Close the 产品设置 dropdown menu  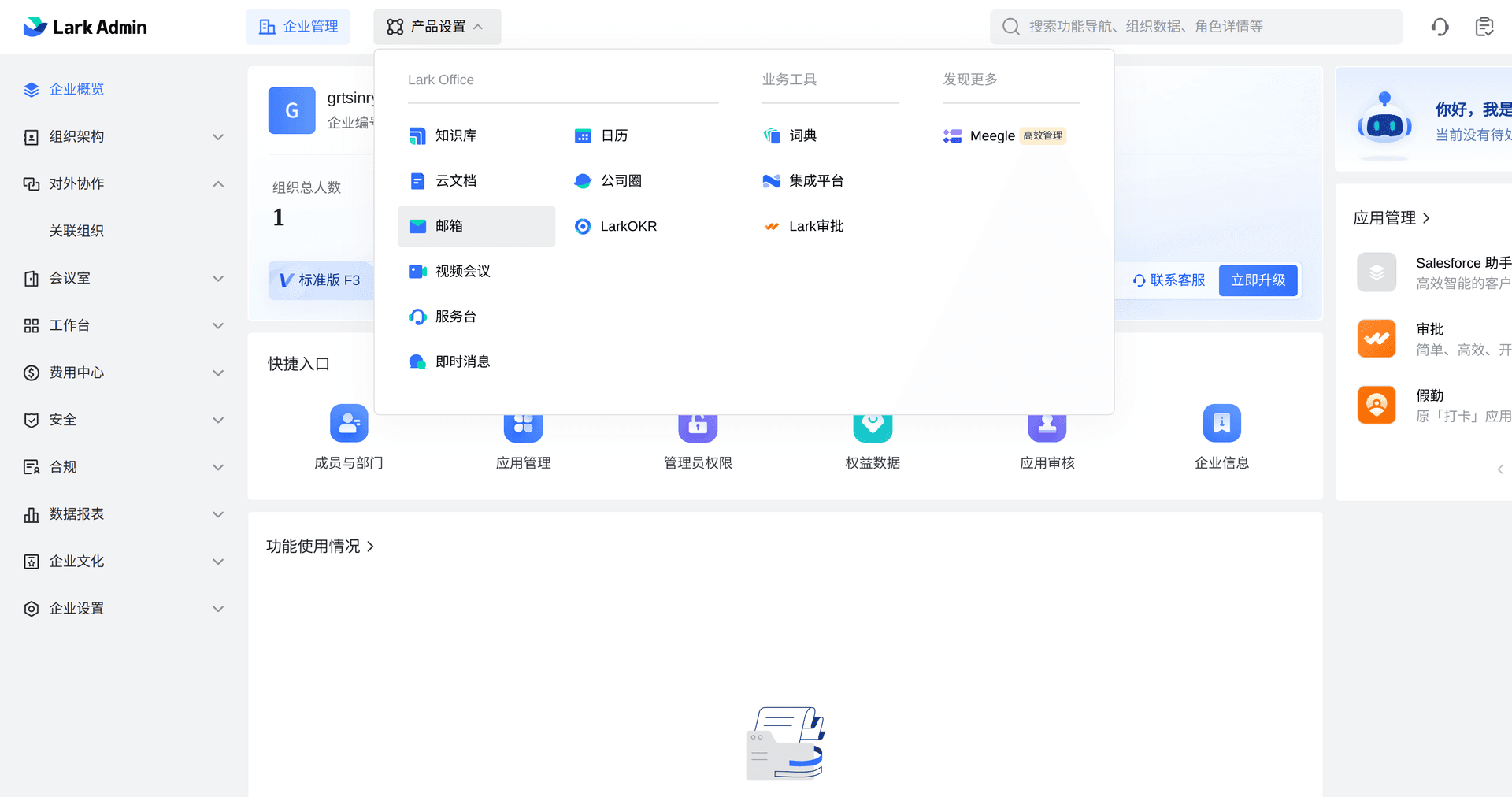pos(437,27)
